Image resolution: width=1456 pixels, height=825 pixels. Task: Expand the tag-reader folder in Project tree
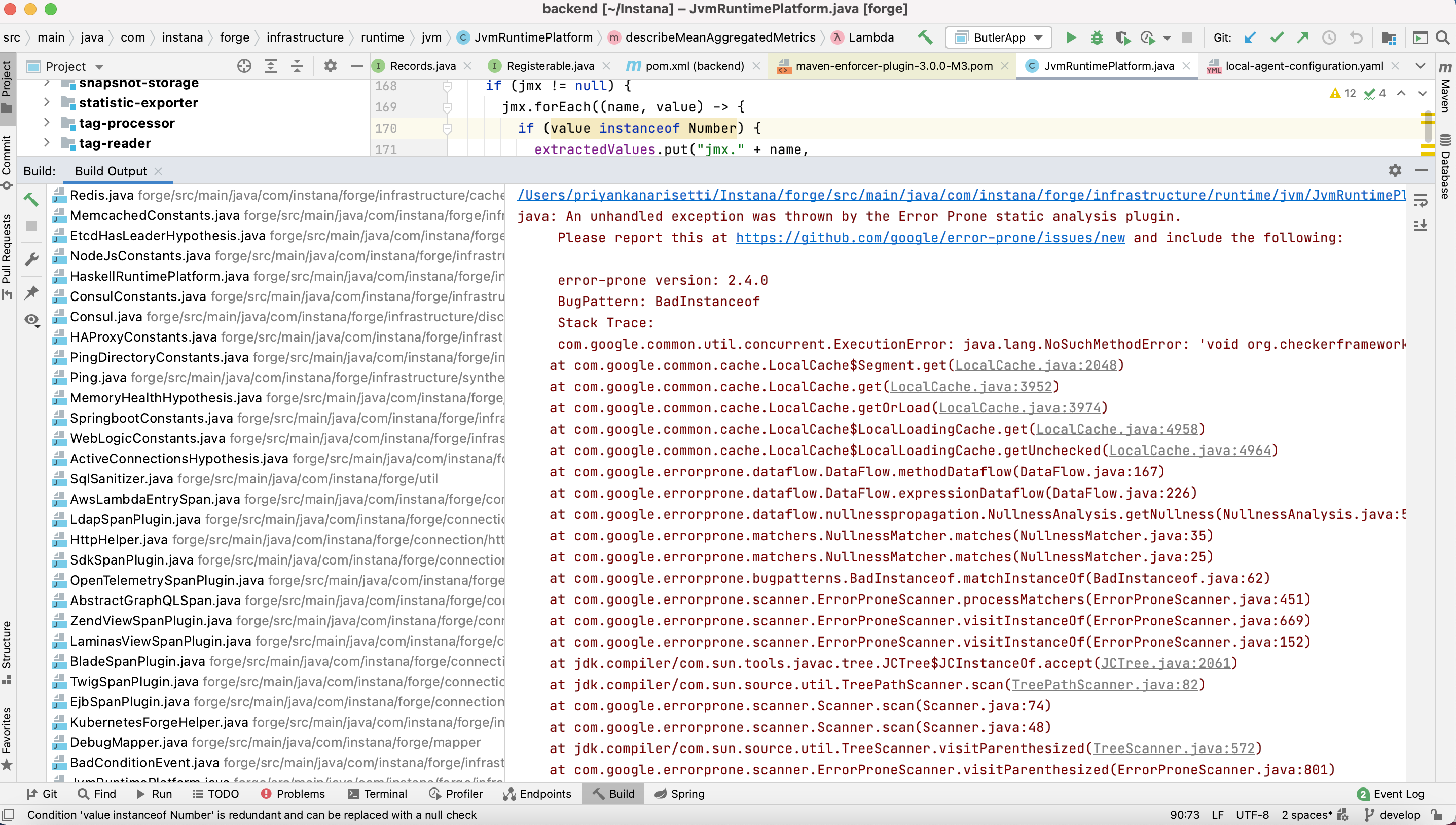point(47,143)
